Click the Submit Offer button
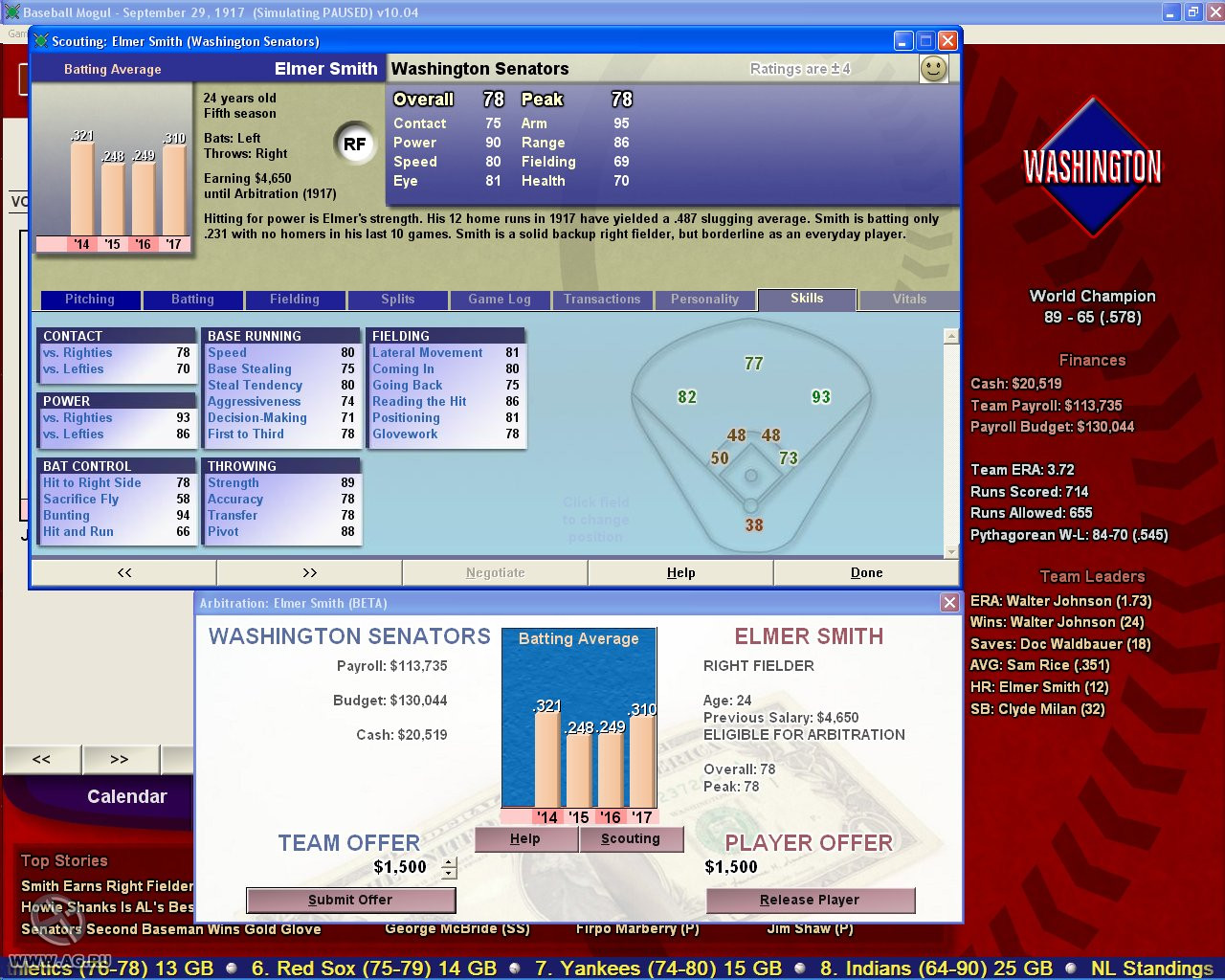The width and height of the screenshot is (1225, 980). pos(350,900)
